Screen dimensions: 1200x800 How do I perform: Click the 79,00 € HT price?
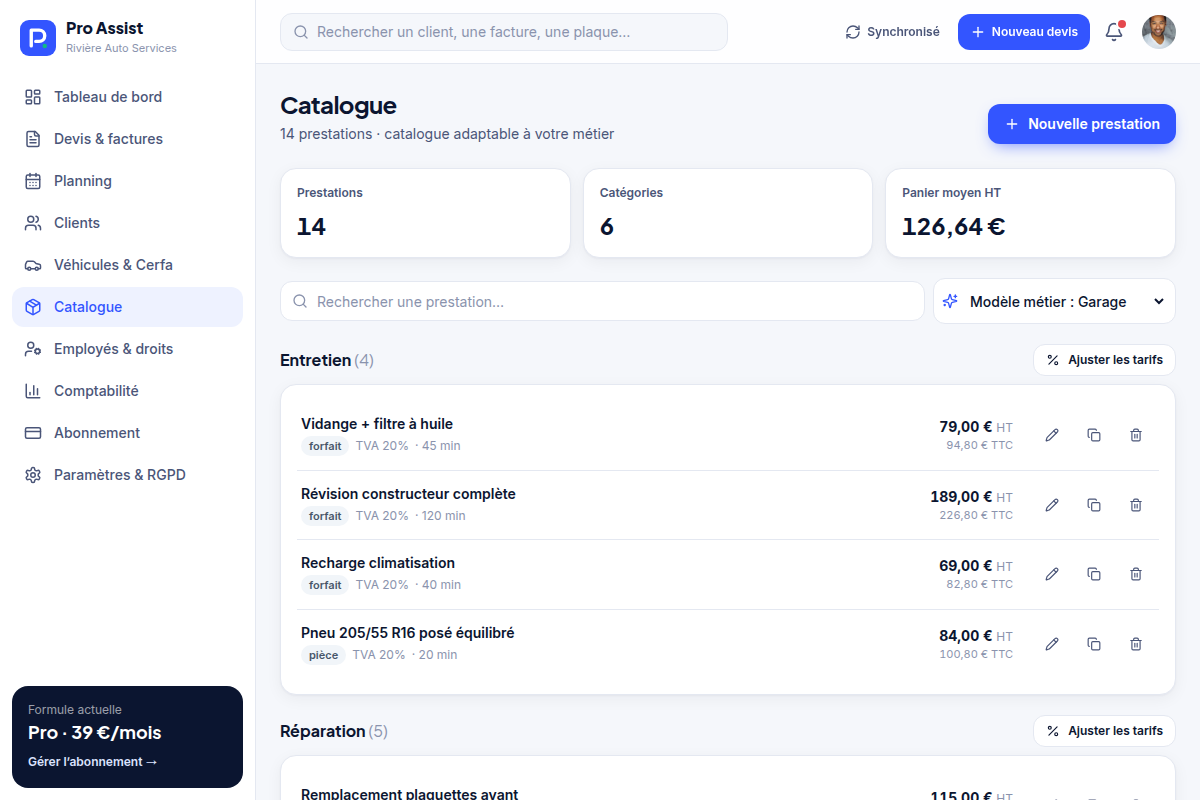pyautogui.click(x=976, y=427)
